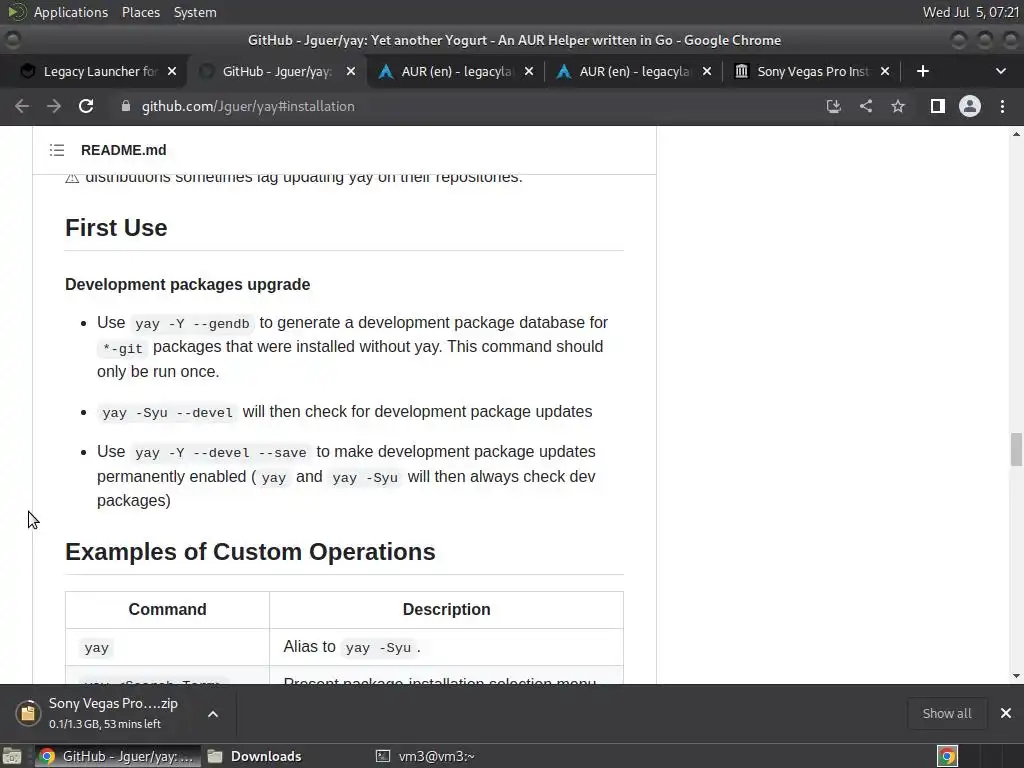Click the Description table header
Viewport: 1024px width, 768px height.
tap(446, 609)
